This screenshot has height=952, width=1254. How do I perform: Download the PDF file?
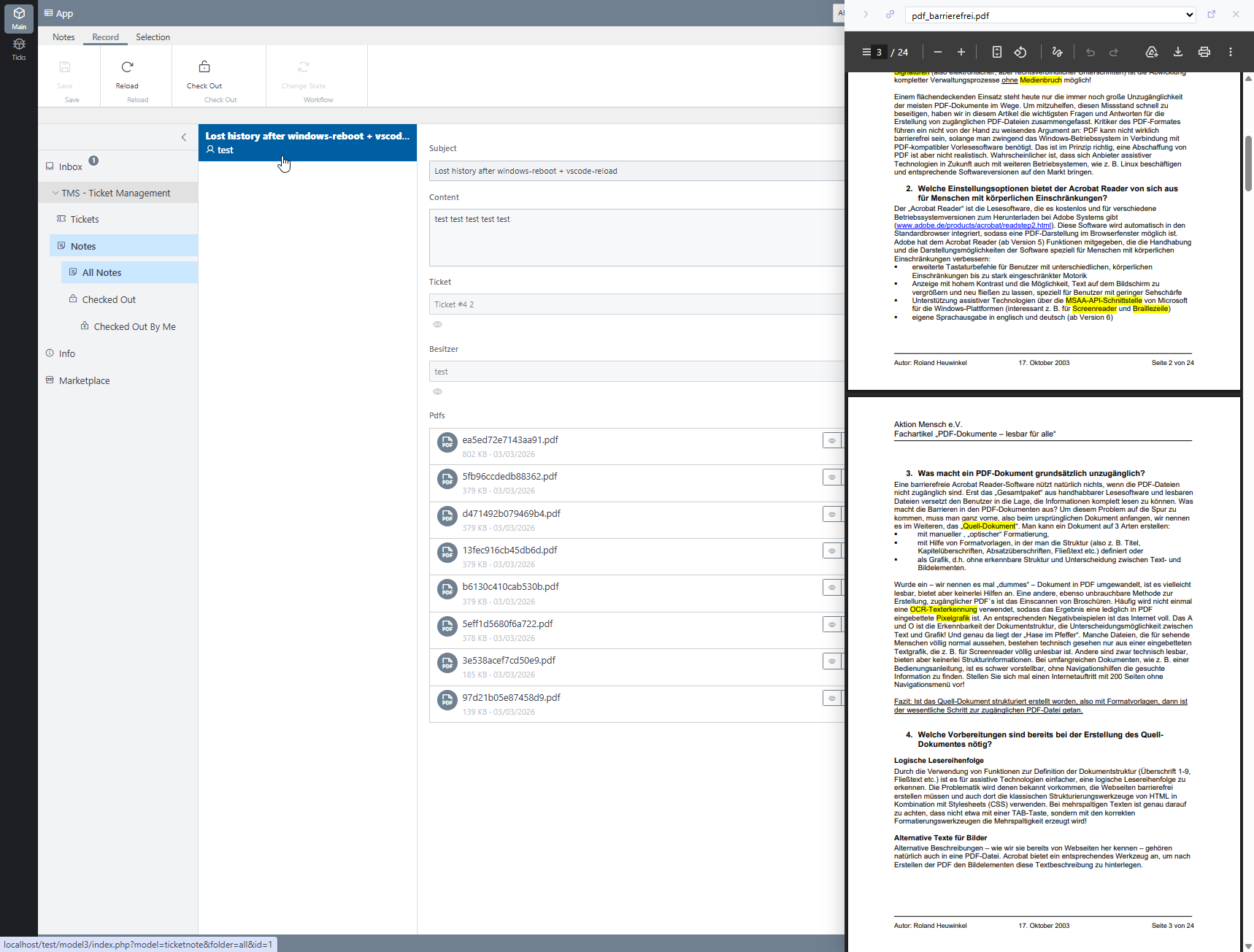[x=1177, y=52]
